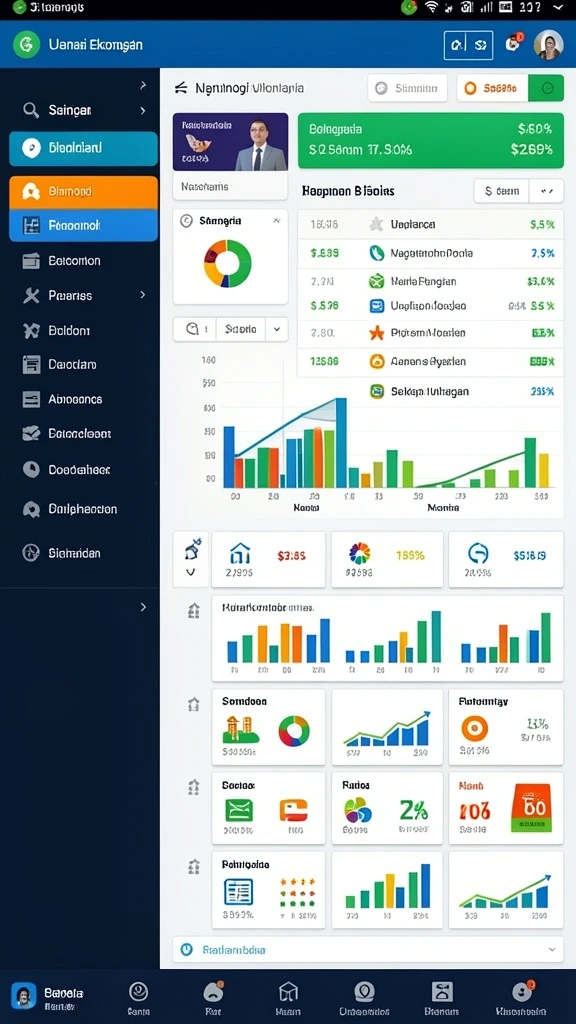The width and height of the screenshot is (576, 1024).
Task: Toggle the green switch beside Sa6a9e button
Action: 546,88
